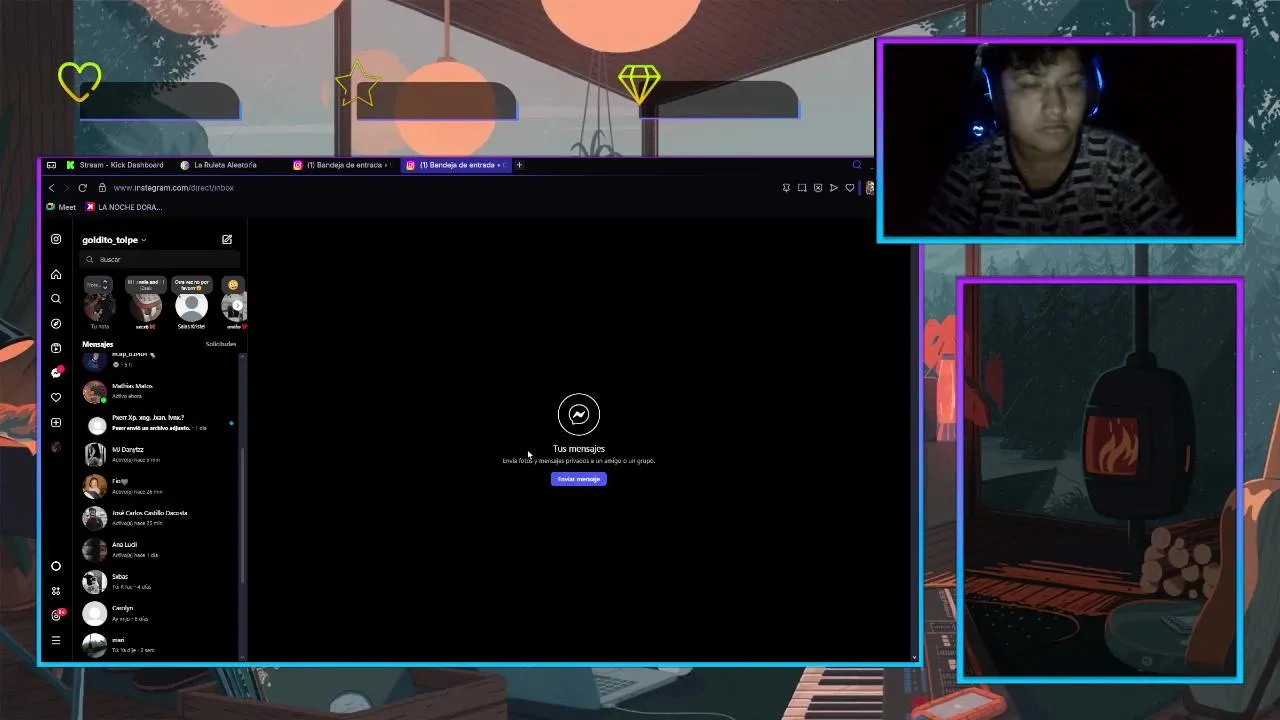Click the notes carousel next arrow
Viewport: 1280px width, 720px height.
(x=237, y=305)
